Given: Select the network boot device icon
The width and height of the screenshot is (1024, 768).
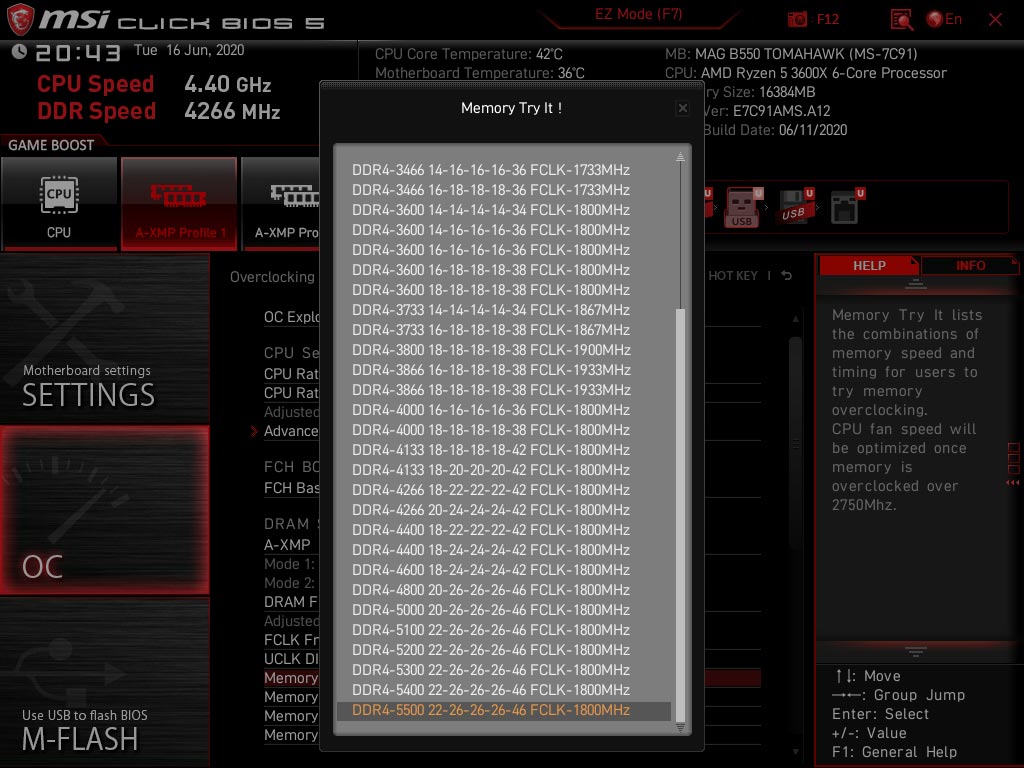Looking at the screenshot, I should click(x=846, y=206).
